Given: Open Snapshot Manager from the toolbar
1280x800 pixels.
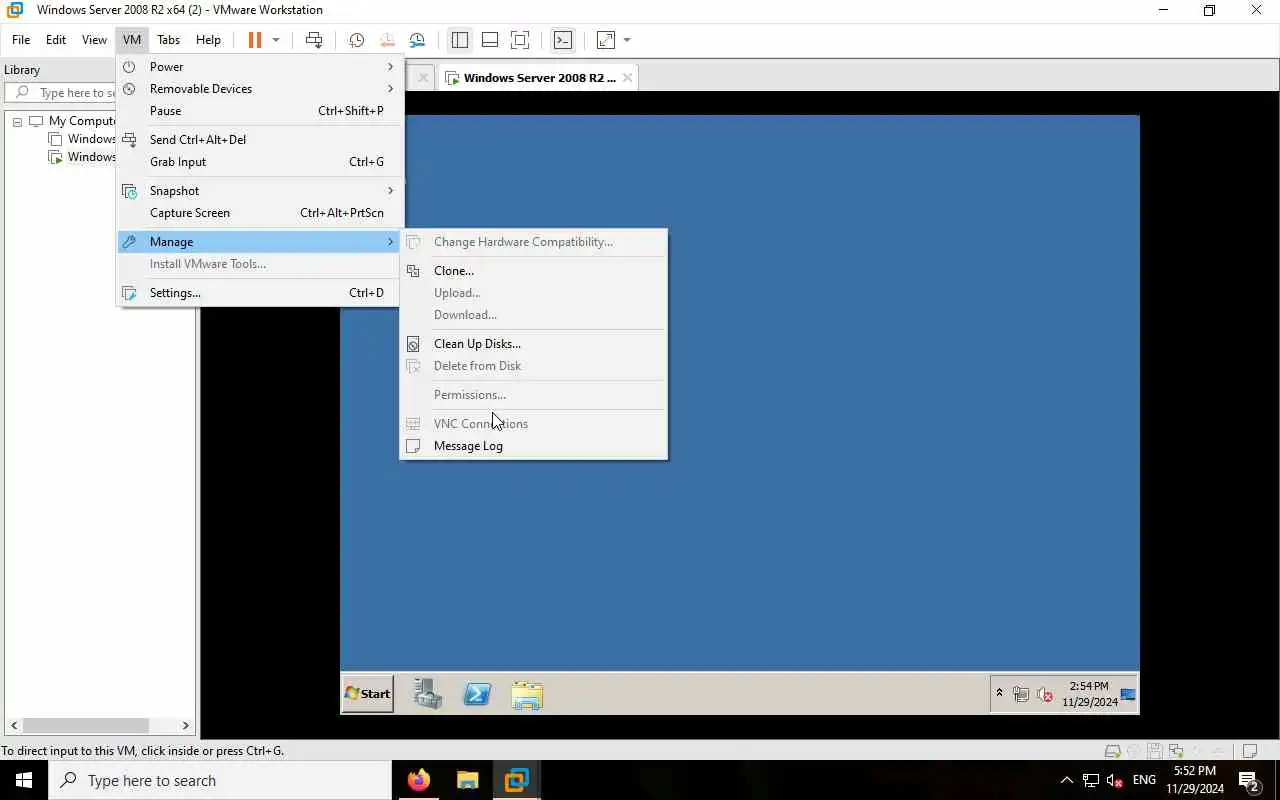Looking at the screenshot, I should point(417,40).
